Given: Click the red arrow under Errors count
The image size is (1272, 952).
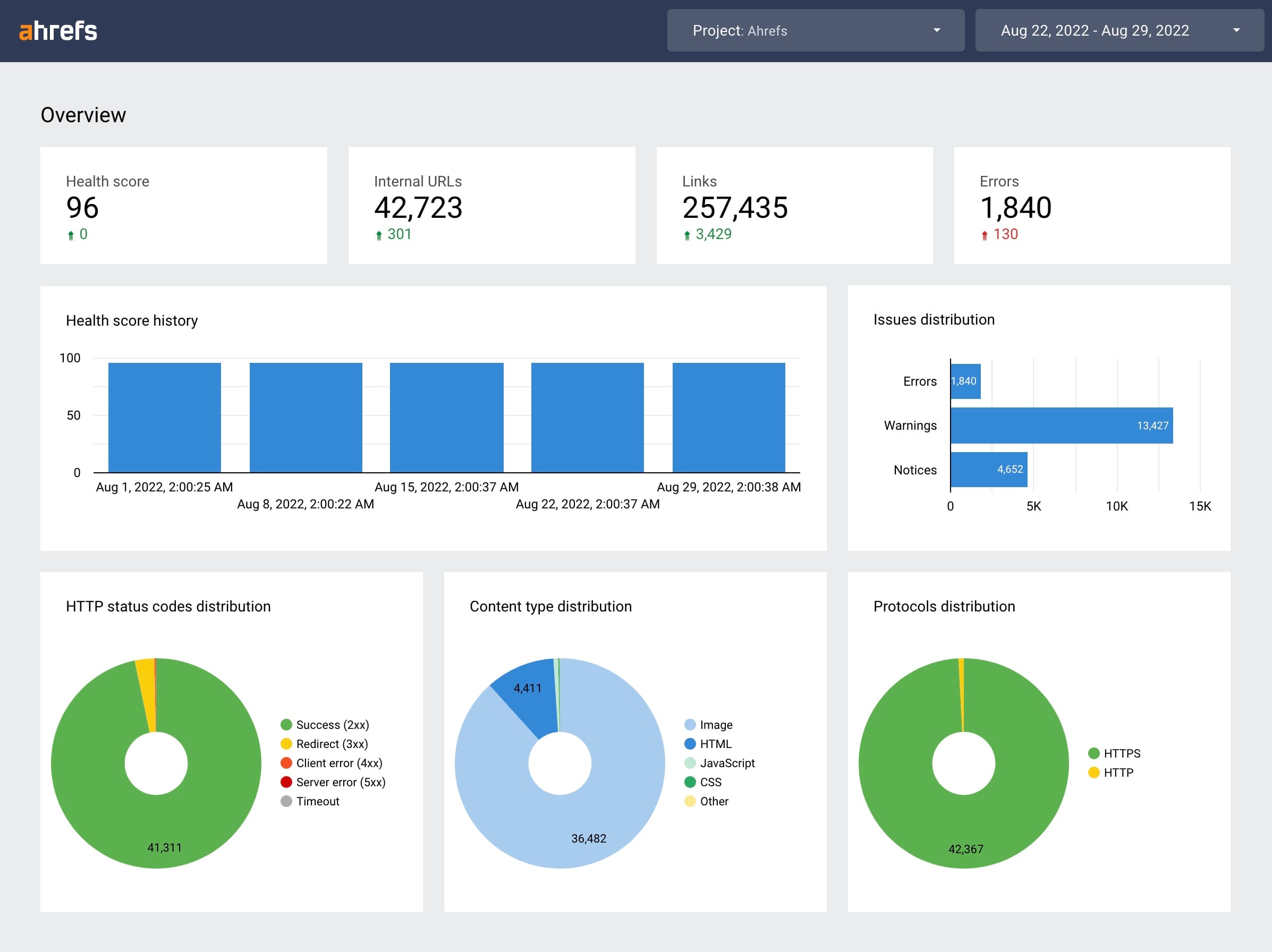Looking at the screenshot, I should 985,235.
